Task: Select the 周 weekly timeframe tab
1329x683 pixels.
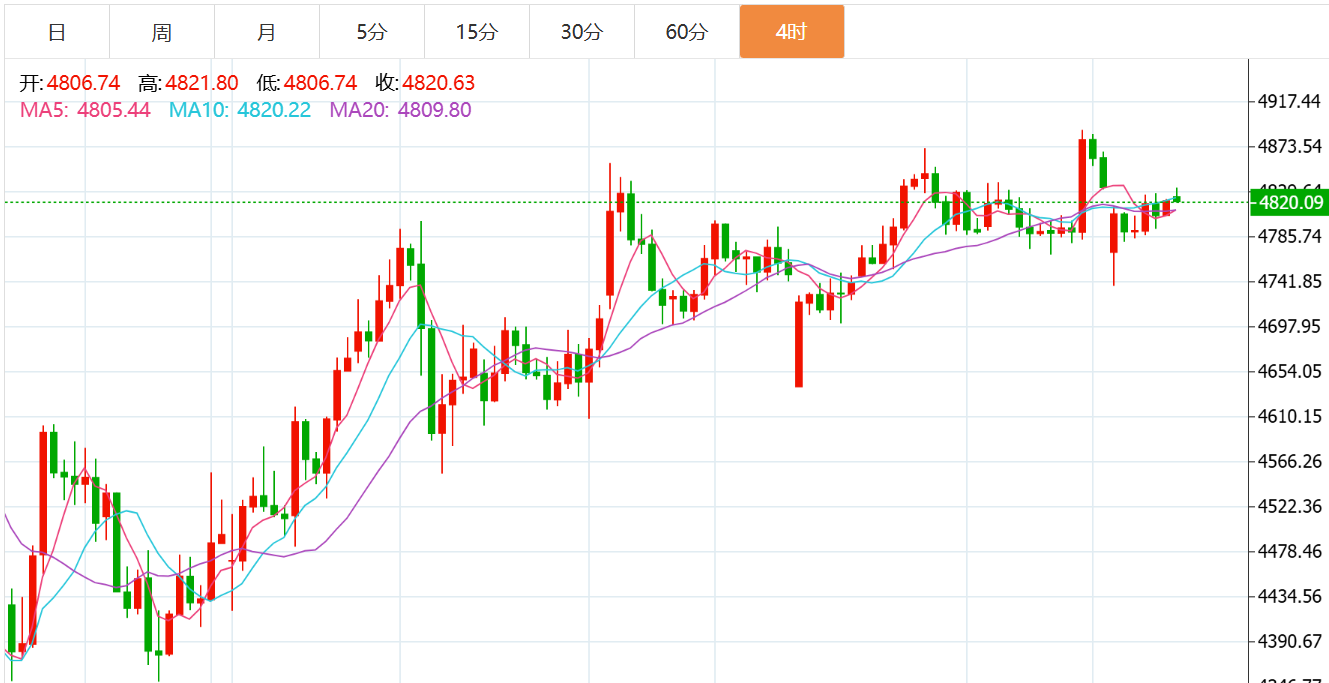Action: click(162, 32)
